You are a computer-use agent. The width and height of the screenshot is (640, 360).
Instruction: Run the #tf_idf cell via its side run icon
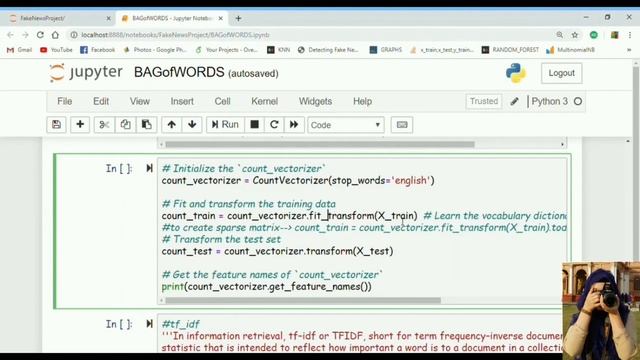click(x=149, y=324)
